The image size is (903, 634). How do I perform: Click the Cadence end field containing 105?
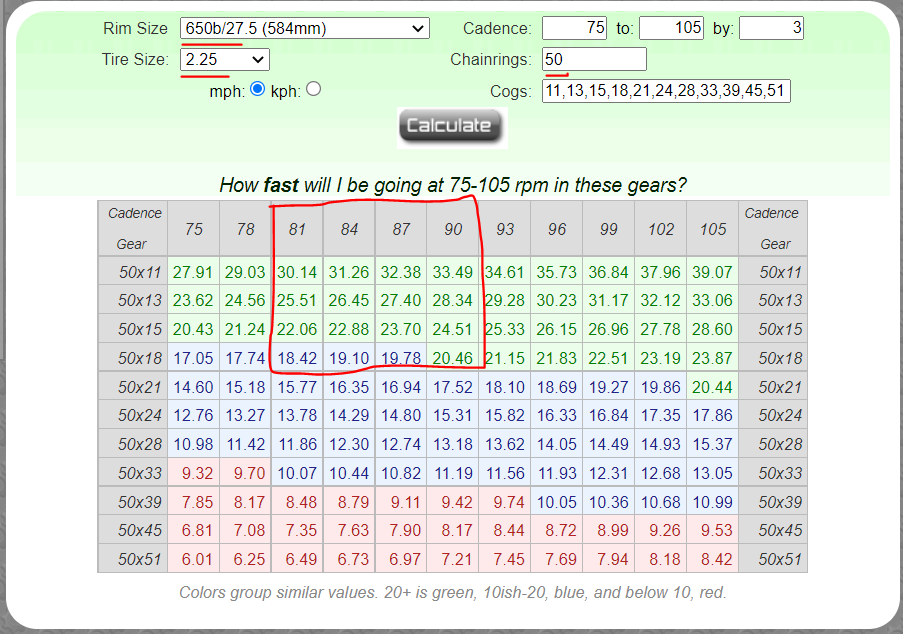pyautogui.click(x=672, y=28)
